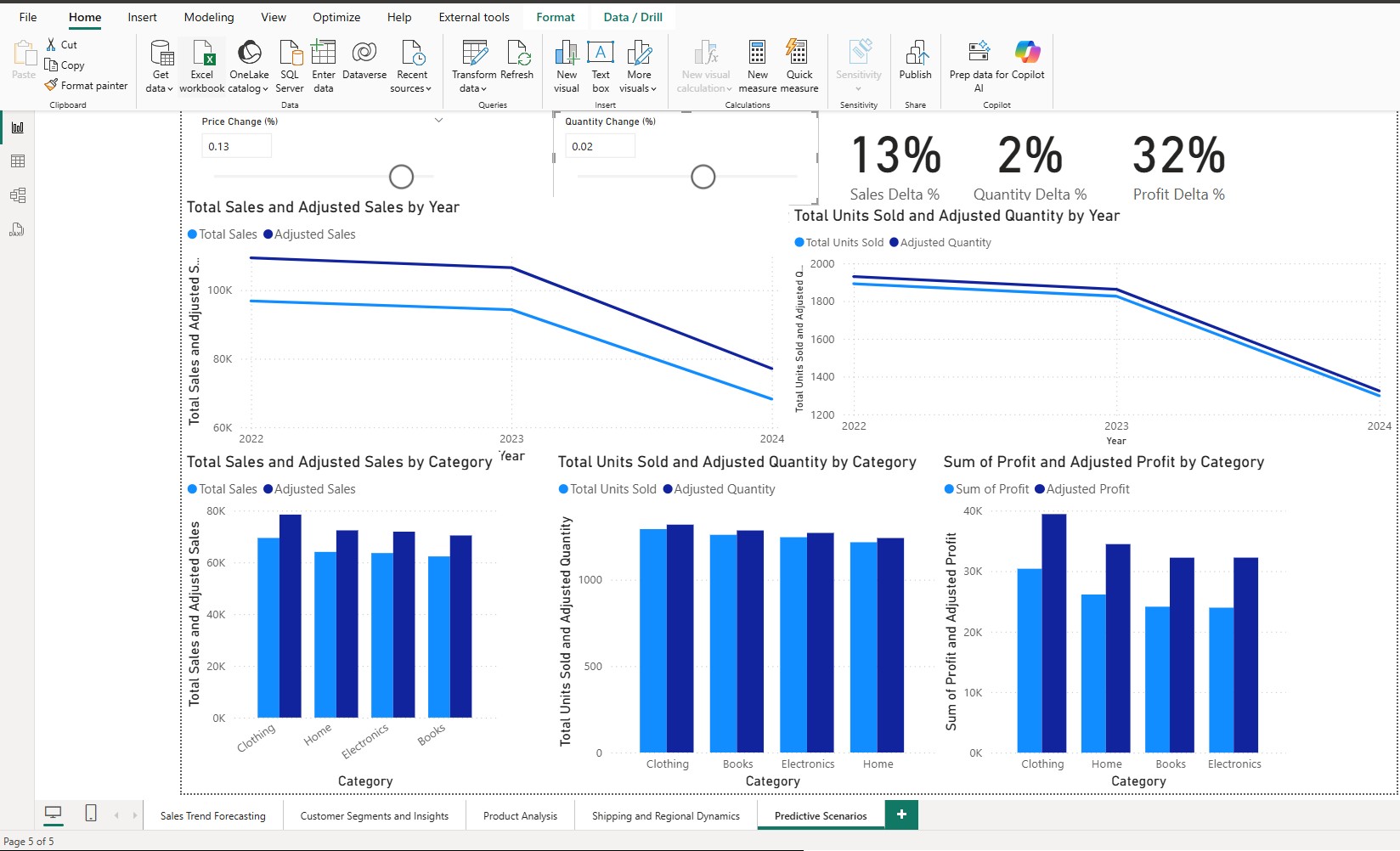
Task: Click the Format painter button
Action: [x=87, y=86]
